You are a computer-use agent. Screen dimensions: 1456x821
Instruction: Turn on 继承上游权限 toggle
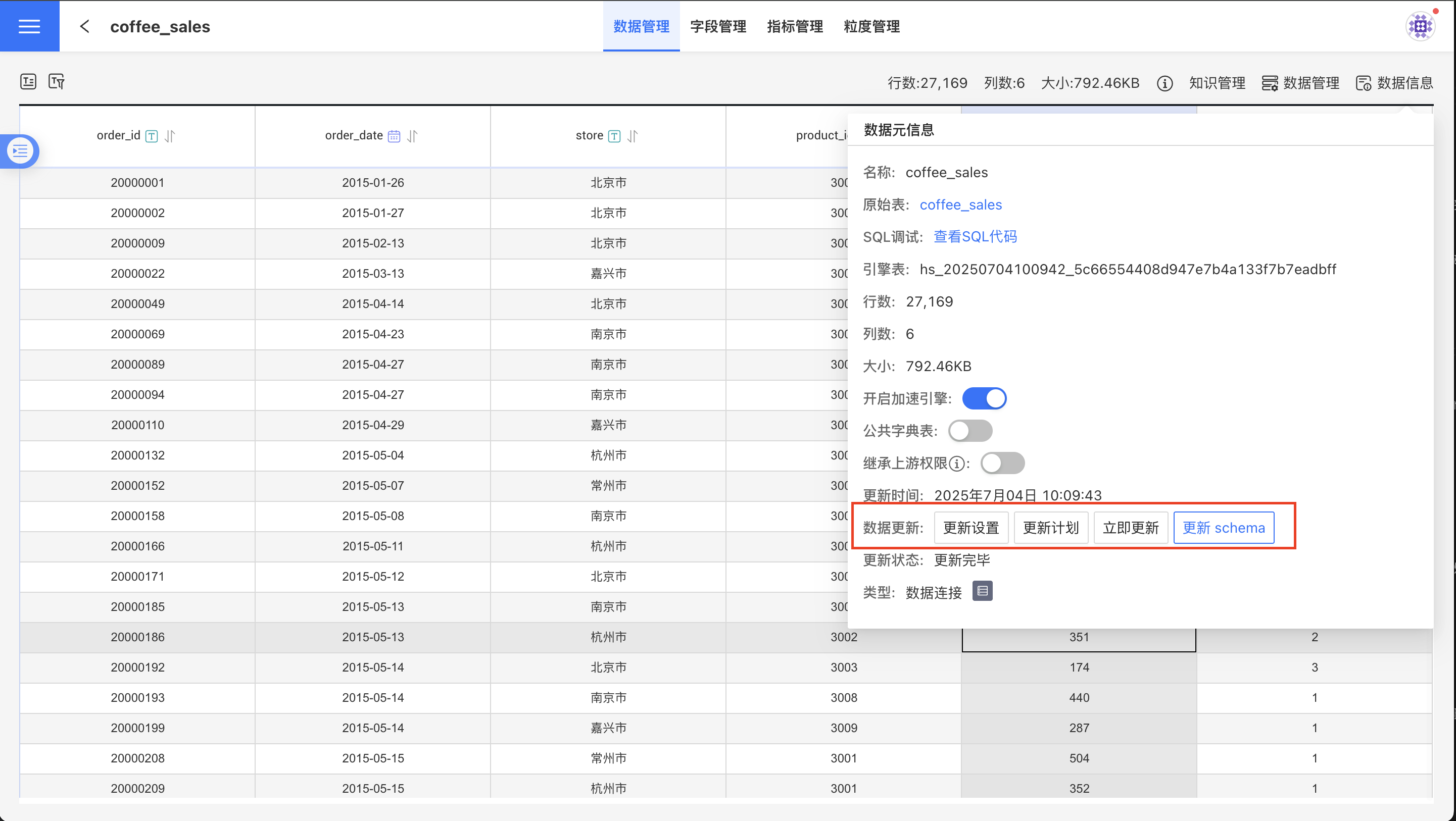pos(1002,464)
